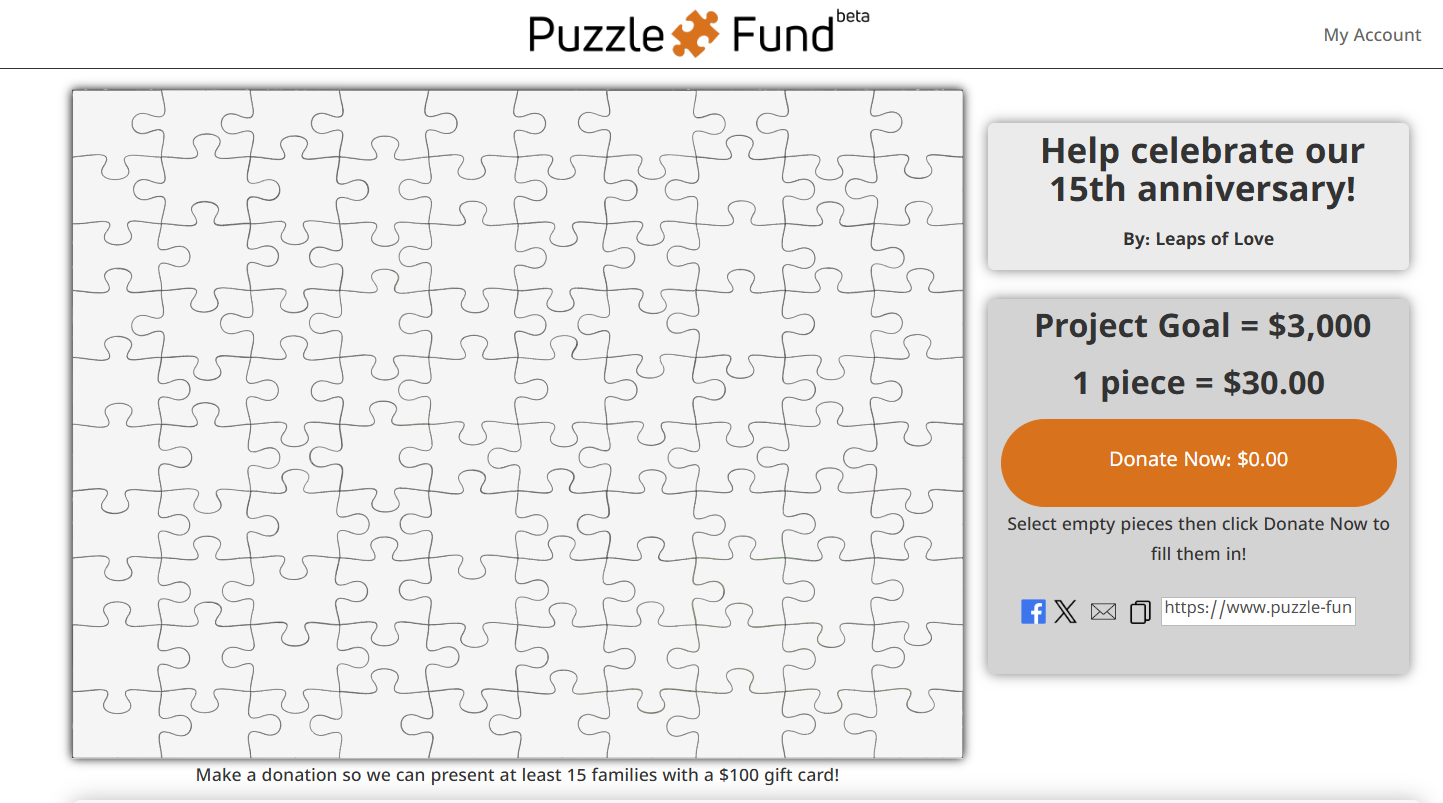Click the '1 piece = $30.00' label
The image size is (1443, 803).
1198,383
